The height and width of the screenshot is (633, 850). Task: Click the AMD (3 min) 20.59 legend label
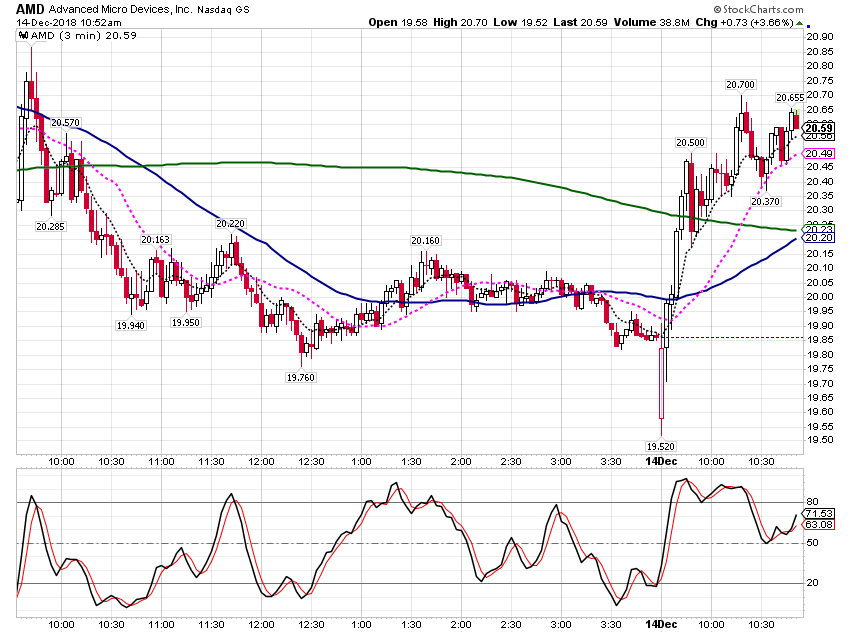click(x=83, y=36)
